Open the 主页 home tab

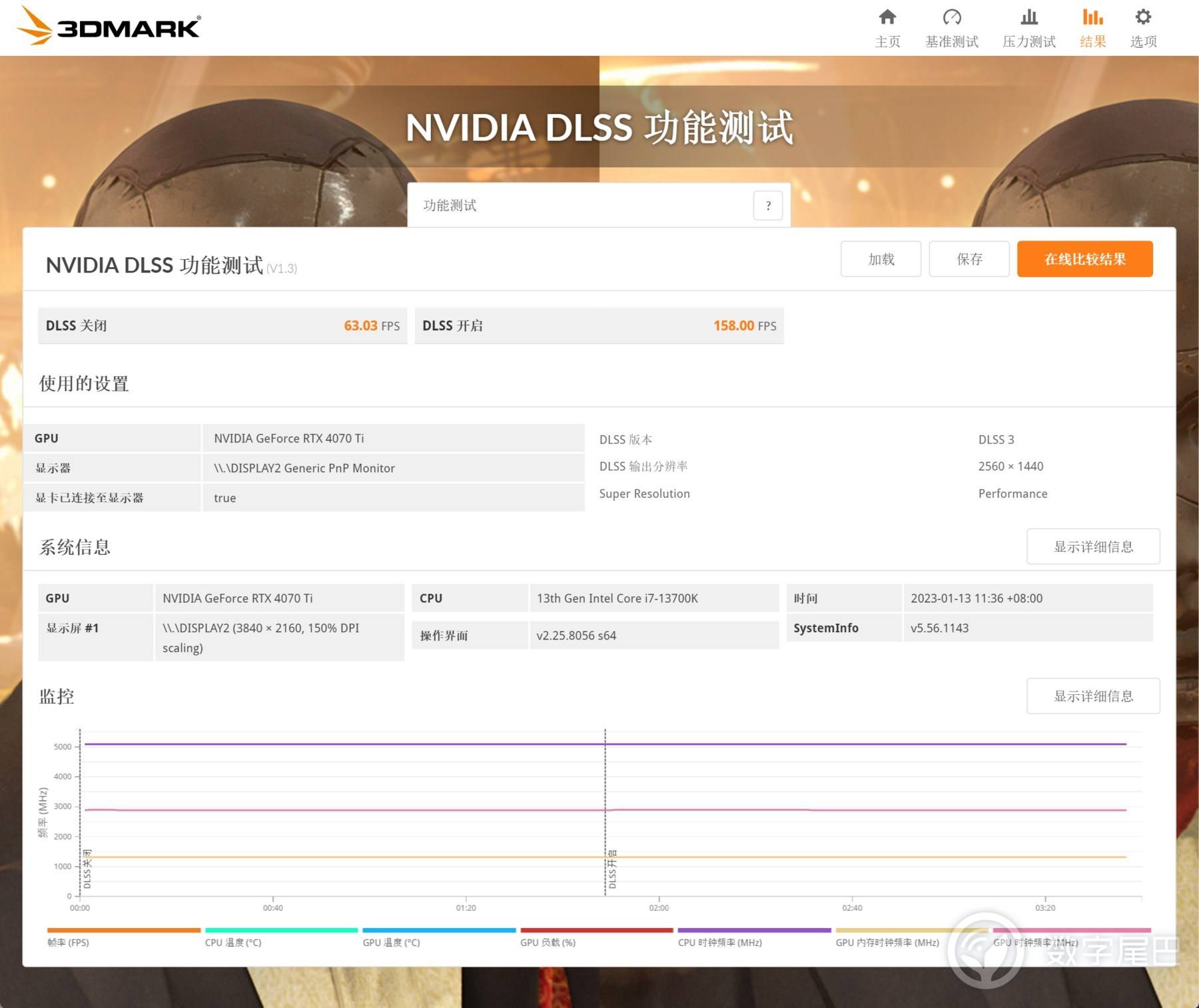pyautogui.click(x=887, y=28)
